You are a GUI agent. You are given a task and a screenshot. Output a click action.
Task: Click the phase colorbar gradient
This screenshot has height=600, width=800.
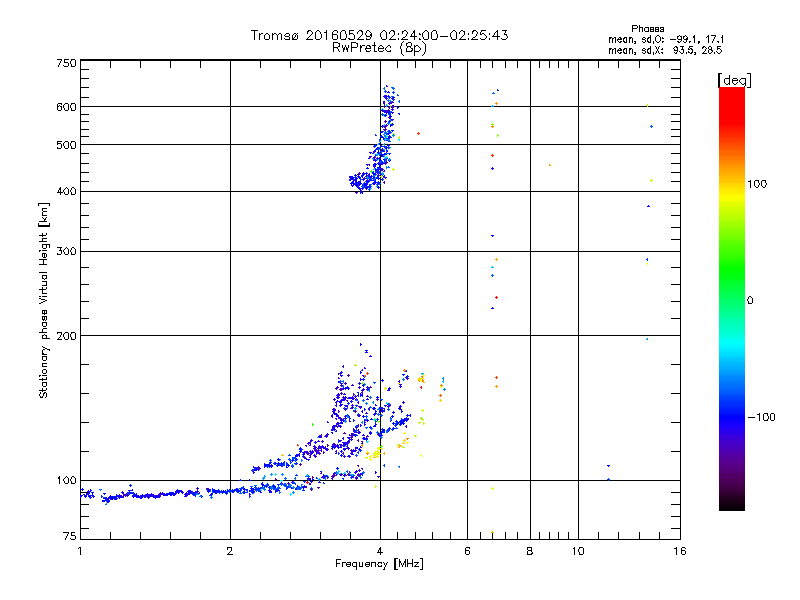732,298
